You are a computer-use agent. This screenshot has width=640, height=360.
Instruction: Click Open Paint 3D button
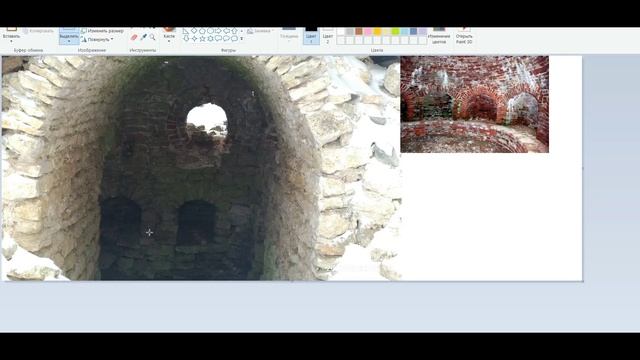click(464, 36)
